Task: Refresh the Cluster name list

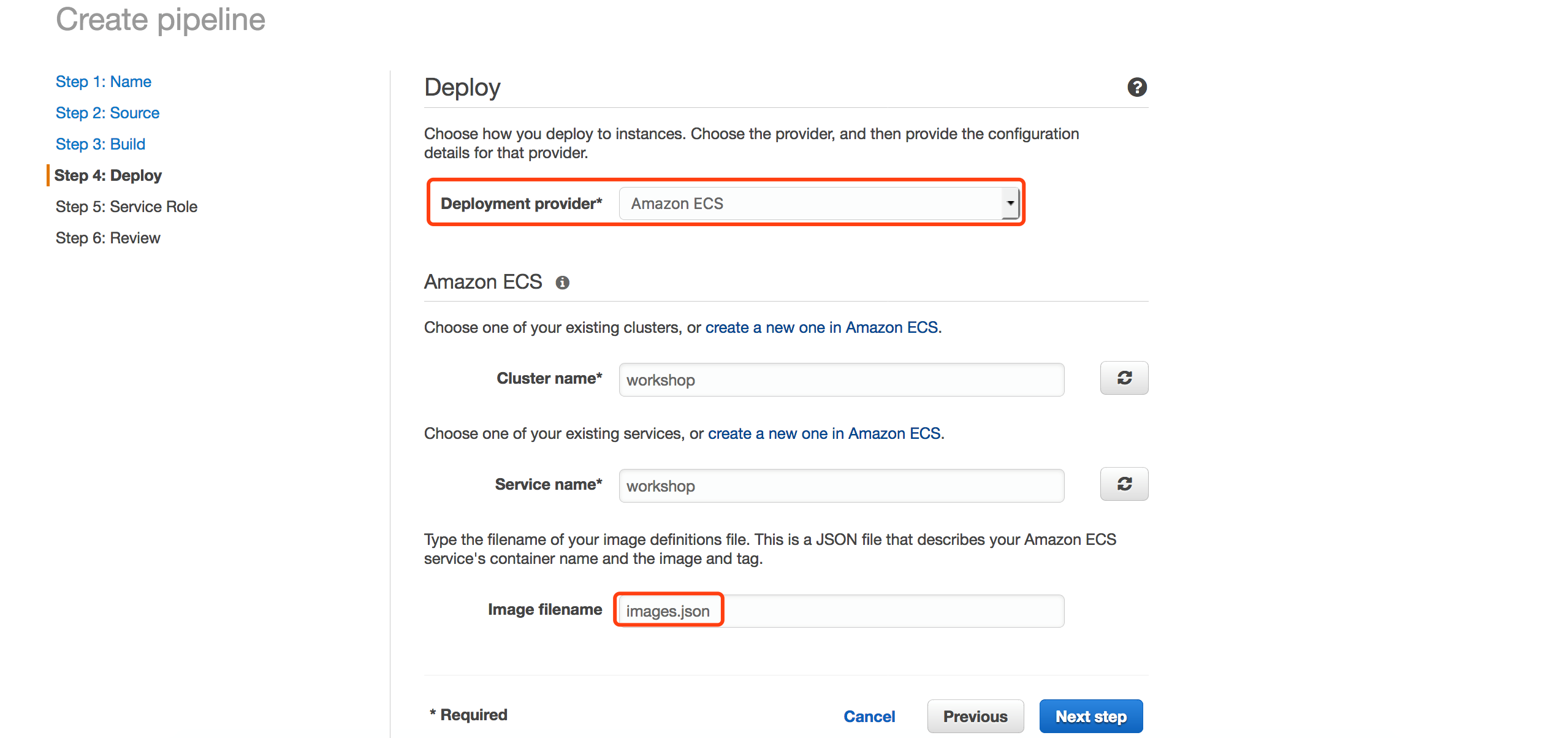Action: point(1124,378)
